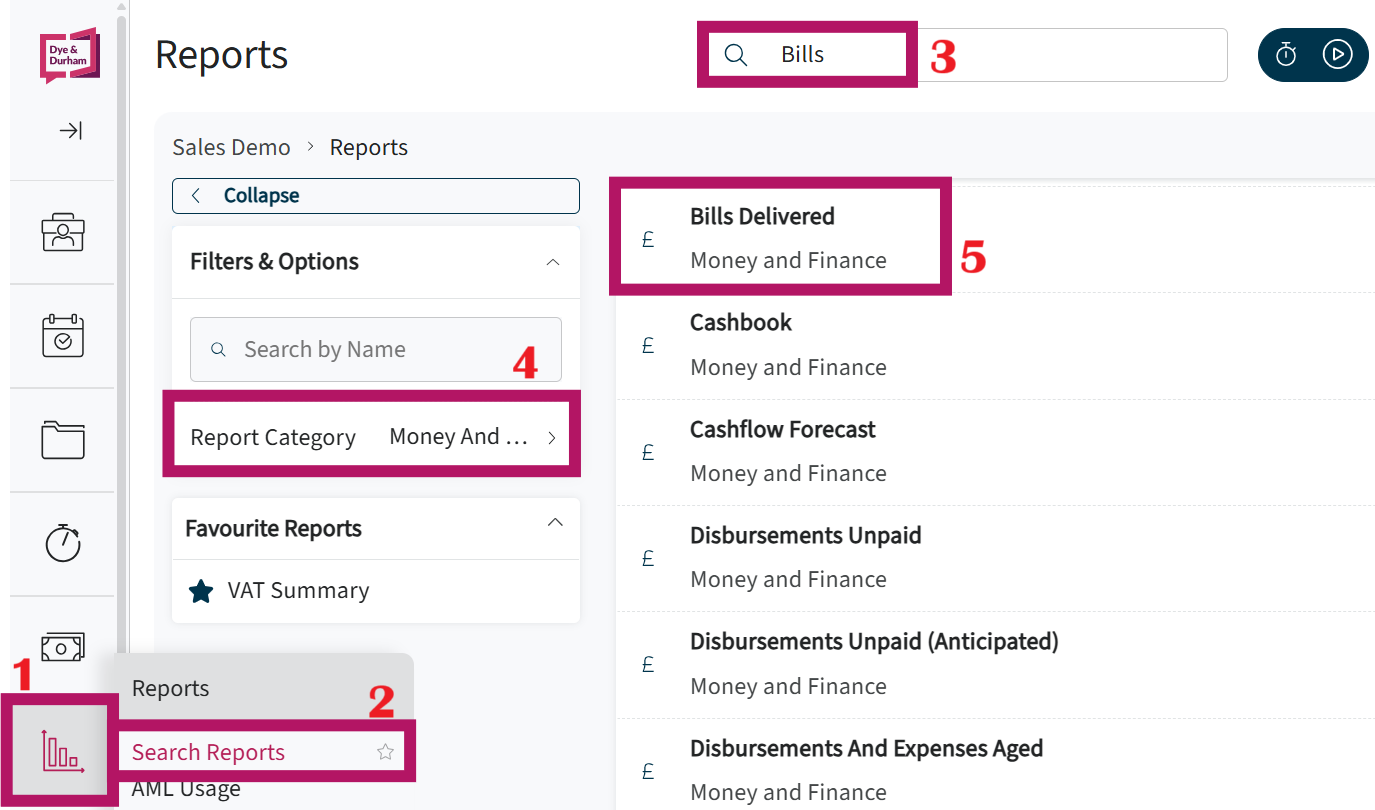Open the briefcase contacts sidebar icon
Screen dimensions: 1375x810
pyautogui.click(x=63, y=232)
